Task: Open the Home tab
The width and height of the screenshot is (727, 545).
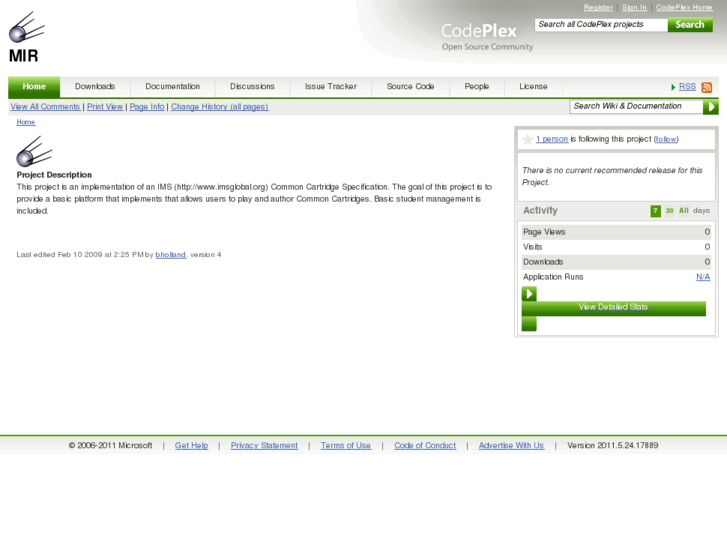Action: [x=34, y=87]
